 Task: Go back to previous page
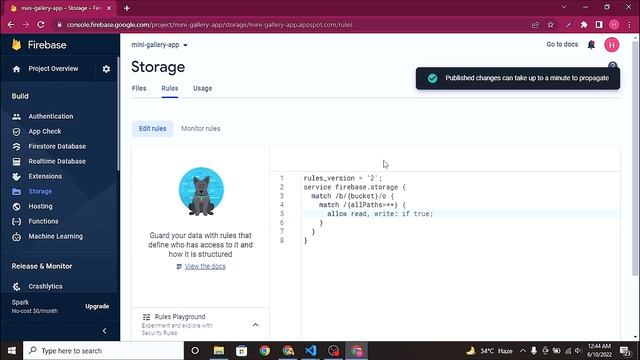tap(11, 25)
